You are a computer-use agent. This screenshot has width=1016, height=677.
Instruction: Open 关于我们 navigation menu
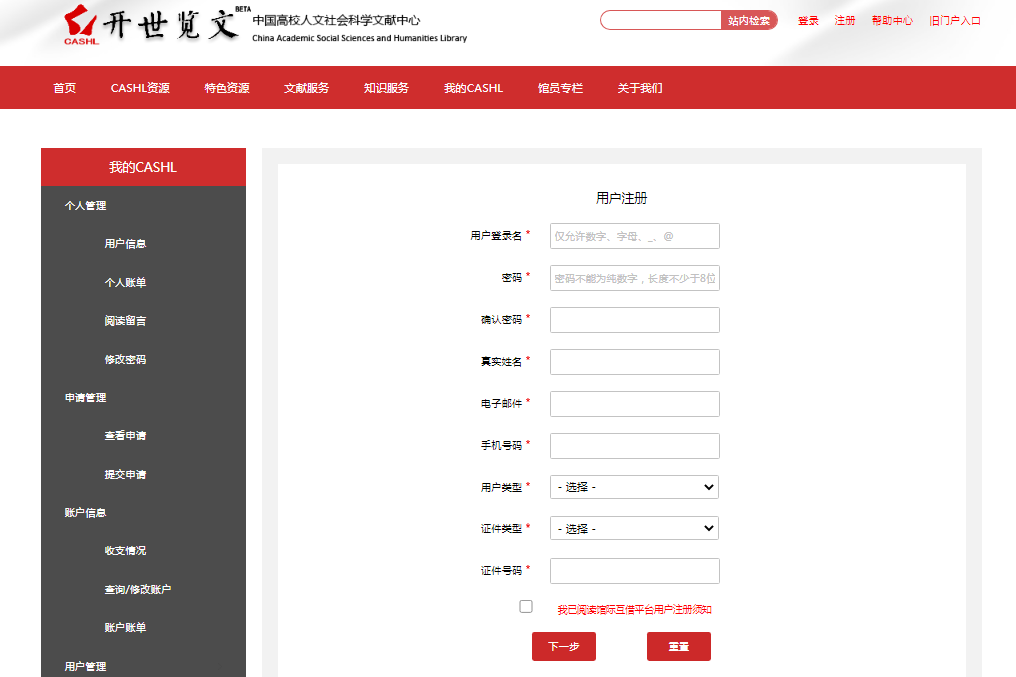(640, 88)
